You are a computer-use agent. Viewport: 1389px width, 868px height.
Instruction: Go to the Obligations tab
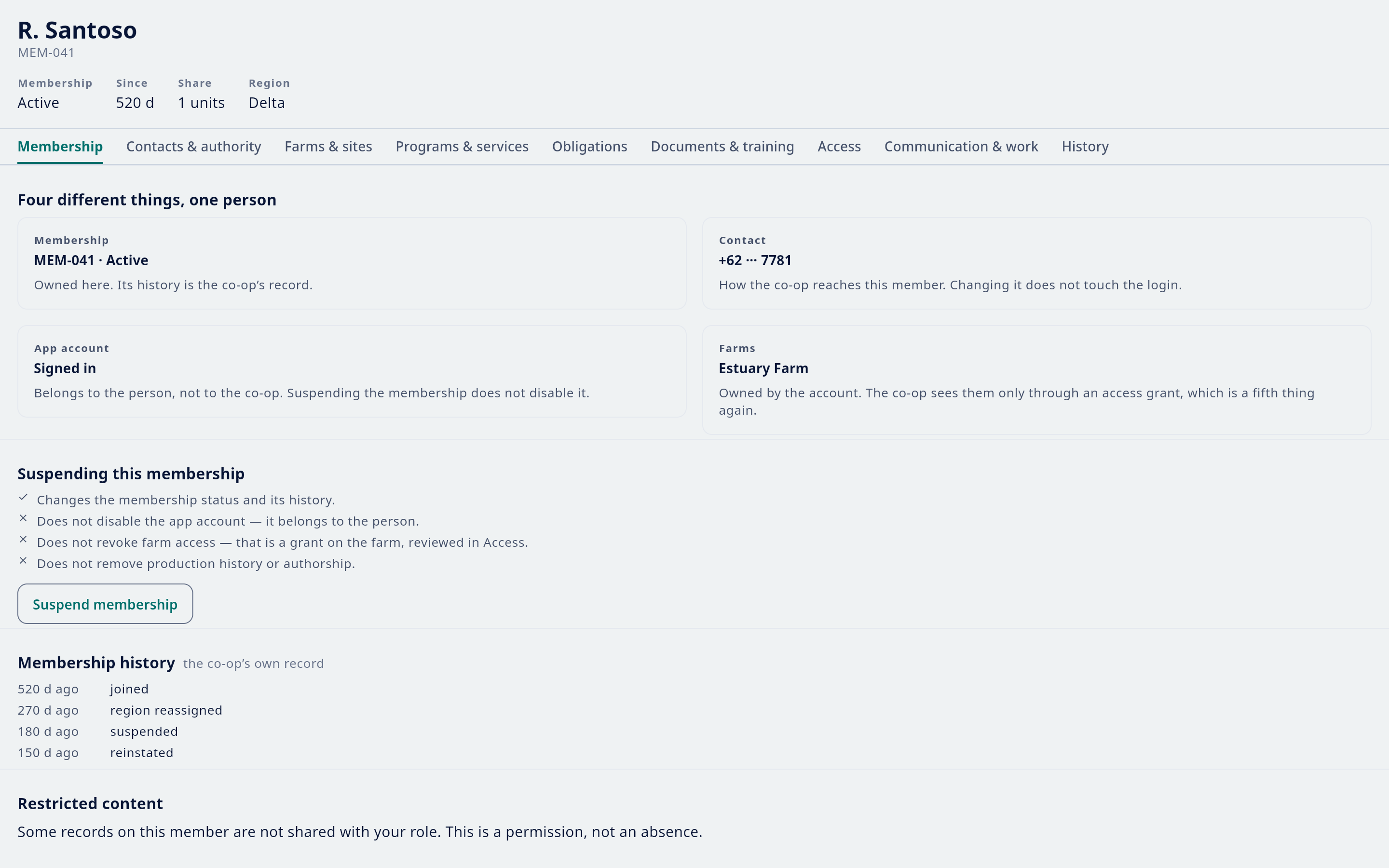pyautogui.click(x=589, y=147)
